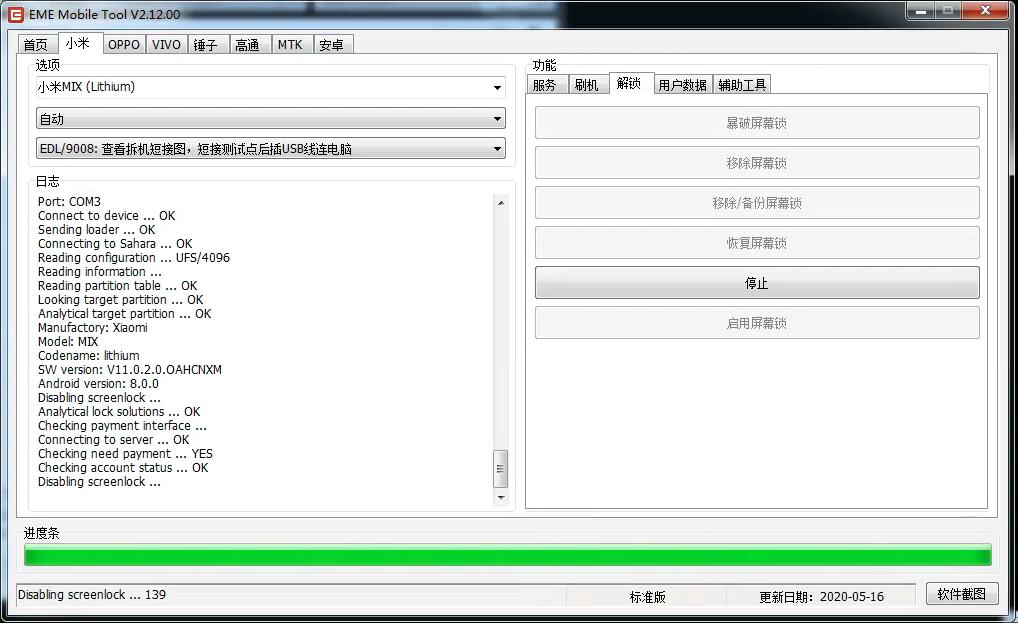
Task: Minimize the EME Mobile Tool window
Action: 921,11
